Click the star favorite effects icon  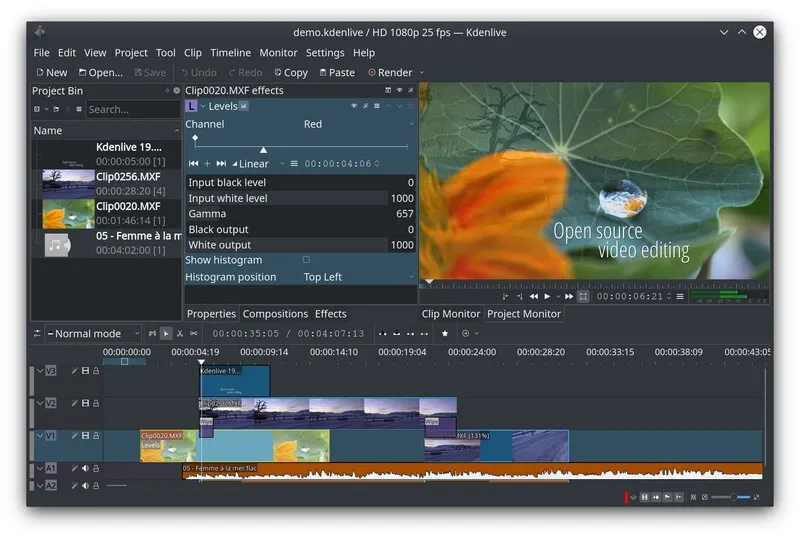[x=445, y=333]
